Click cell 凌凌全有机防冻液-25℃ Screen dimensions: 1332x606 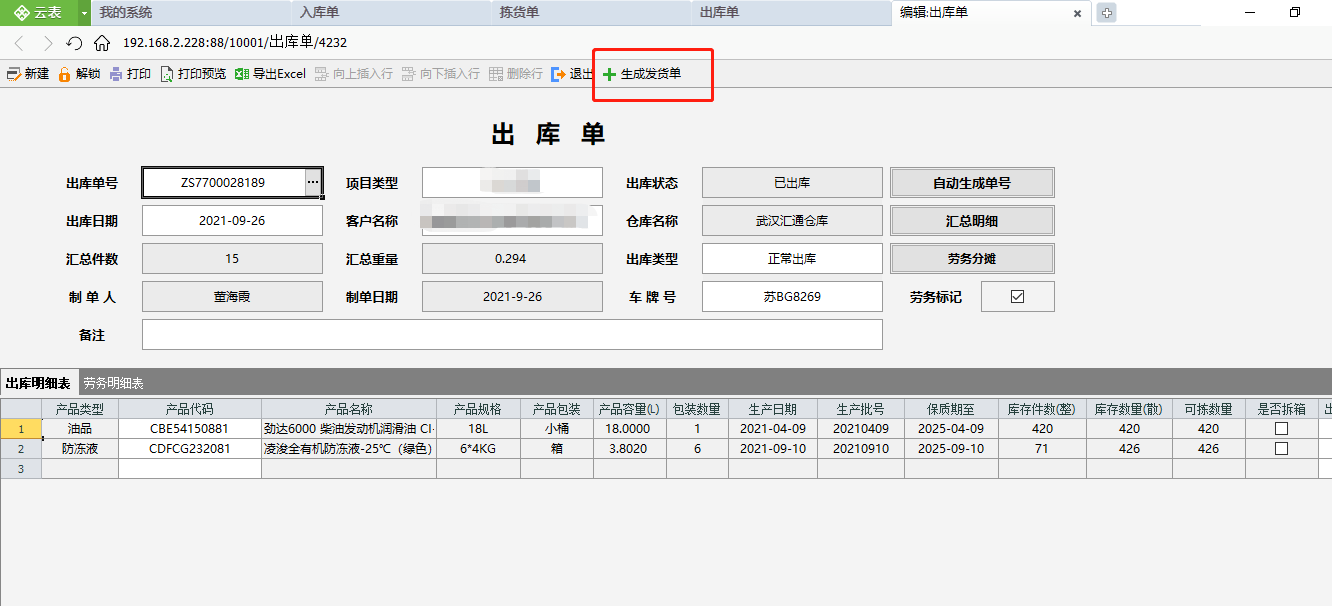point(349,449)
